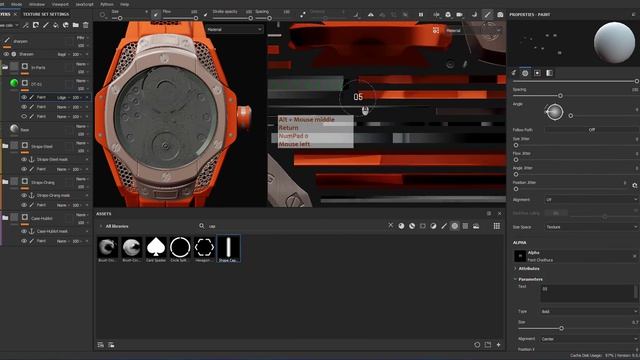
Task: Open the Help menu
Action: (x=124, y=4)
